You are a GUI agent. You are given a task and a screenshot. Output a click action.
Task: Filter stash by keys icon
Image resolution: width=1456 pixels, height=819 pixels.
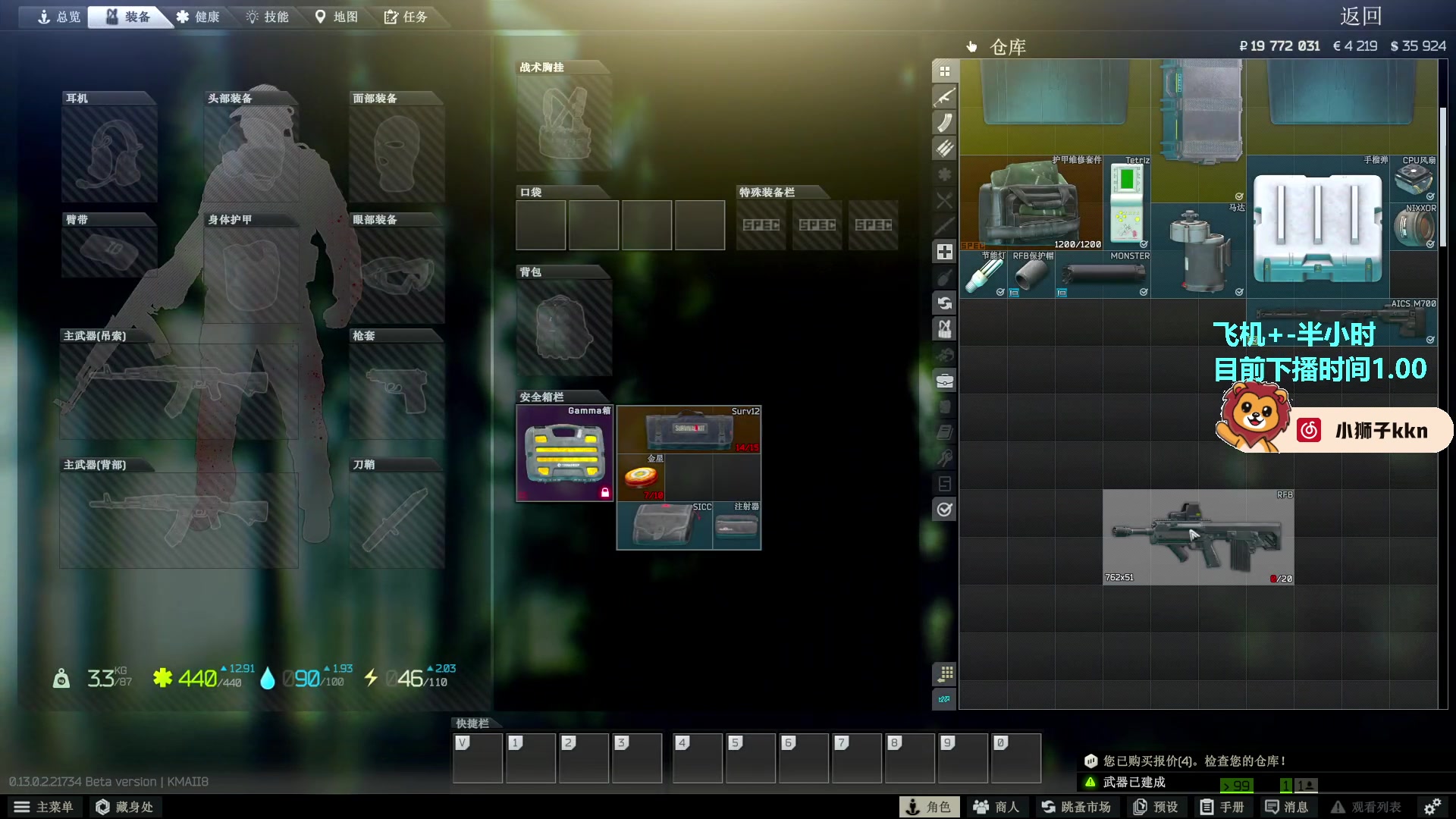point(944,458)
